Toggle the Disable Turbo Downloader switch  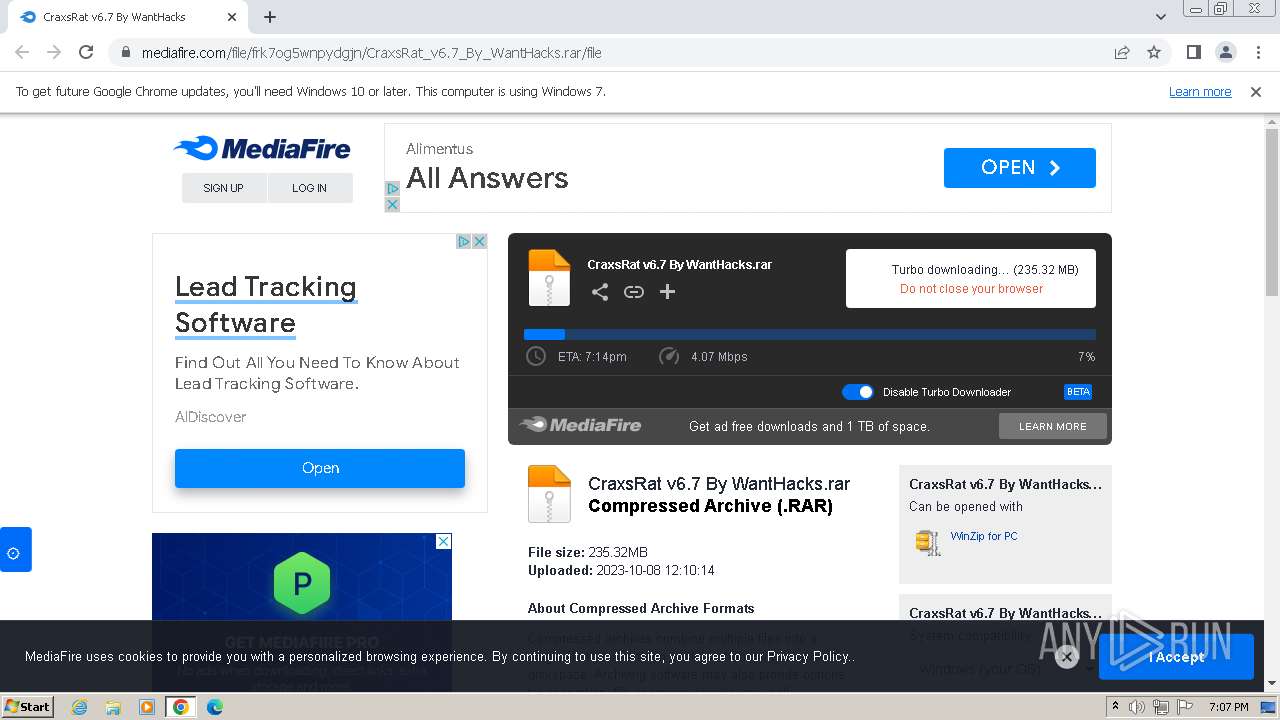(858, 392)
